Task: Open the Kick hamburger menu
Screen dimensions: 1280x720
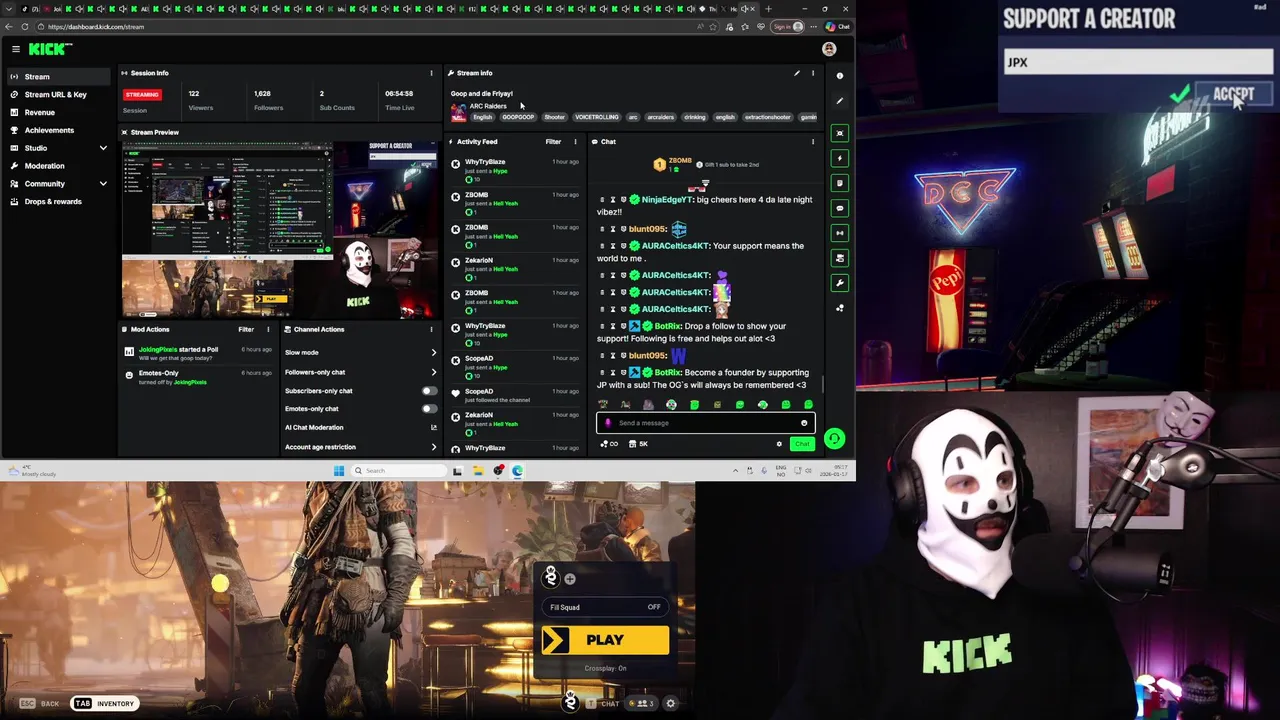Action: [16, 49]
